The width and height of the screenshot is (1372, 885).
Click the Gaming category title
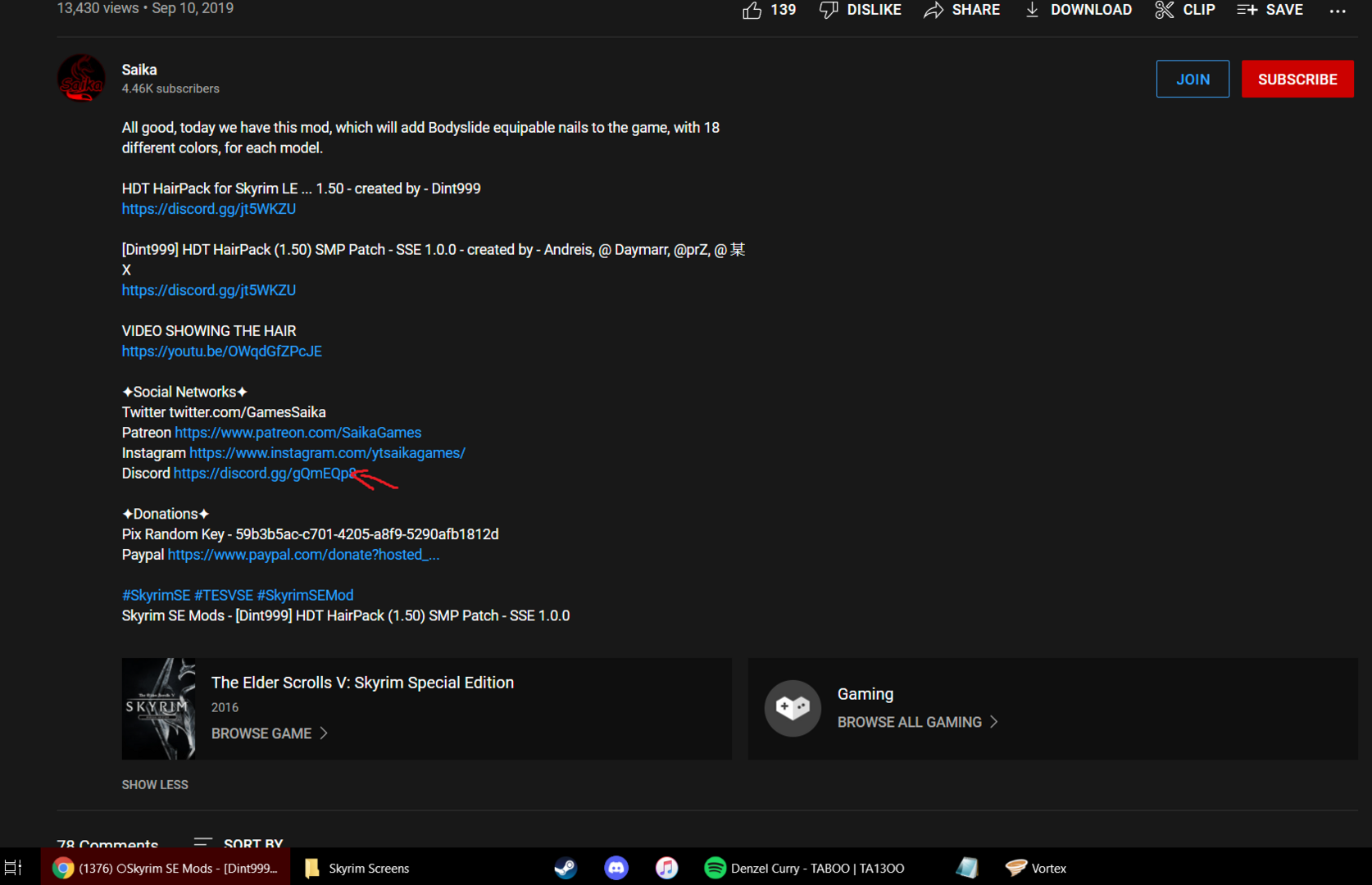tap(865, 694)
